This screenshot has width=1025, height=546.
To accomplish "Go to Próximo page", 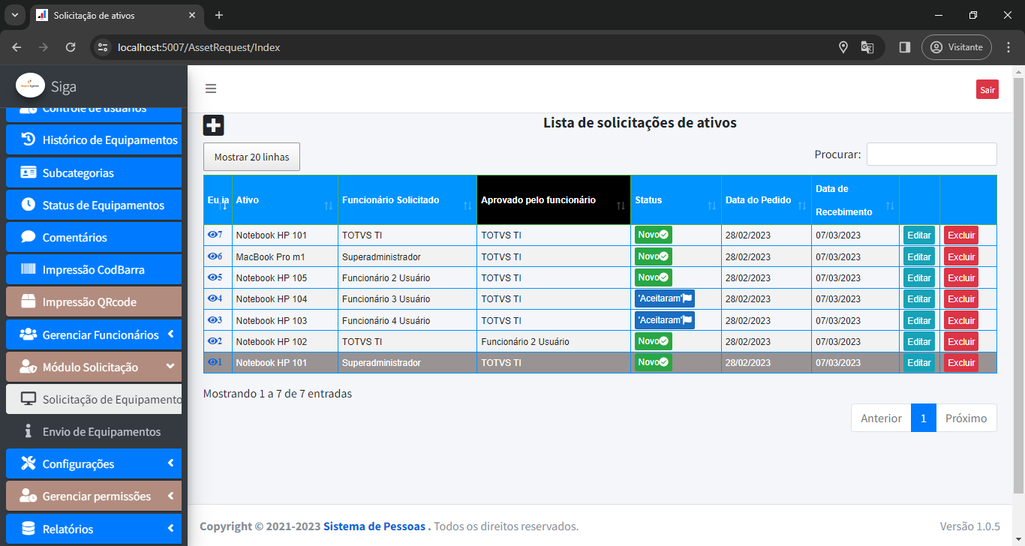I will coord(966,418).
